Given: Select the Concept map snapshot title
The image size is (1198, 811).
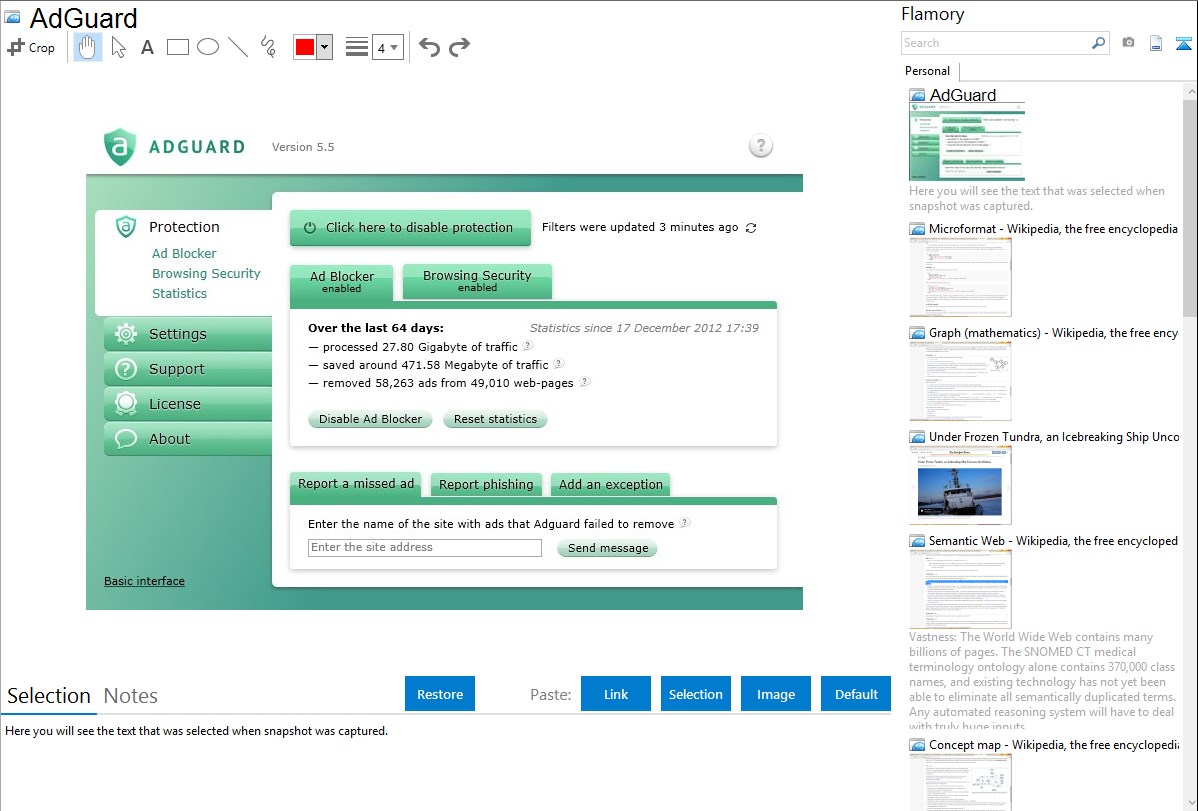Looking at the screenshot, I should 1054,744.
